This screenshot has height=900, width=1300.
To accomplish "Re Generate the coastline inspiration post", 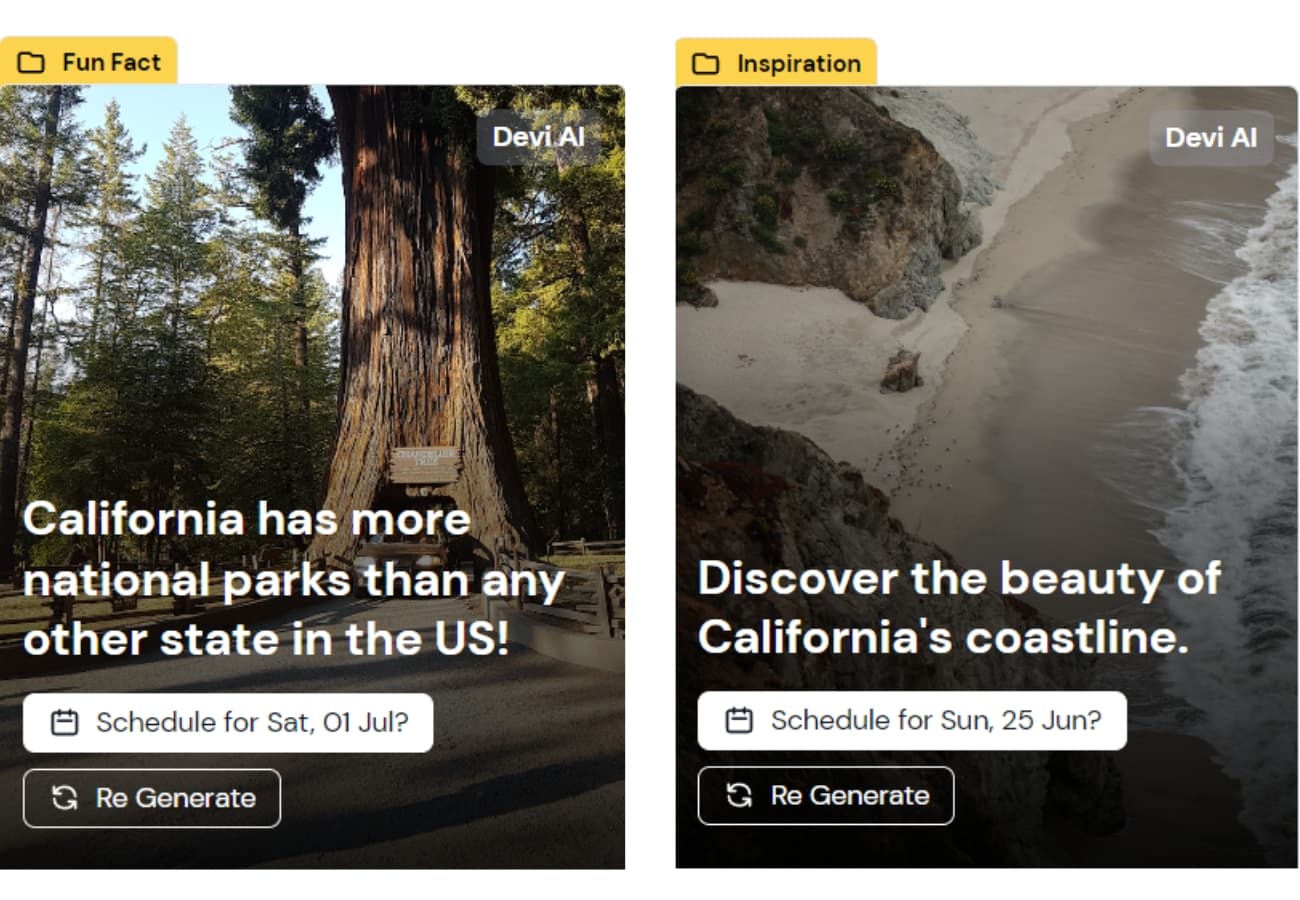I will (826, 796).
